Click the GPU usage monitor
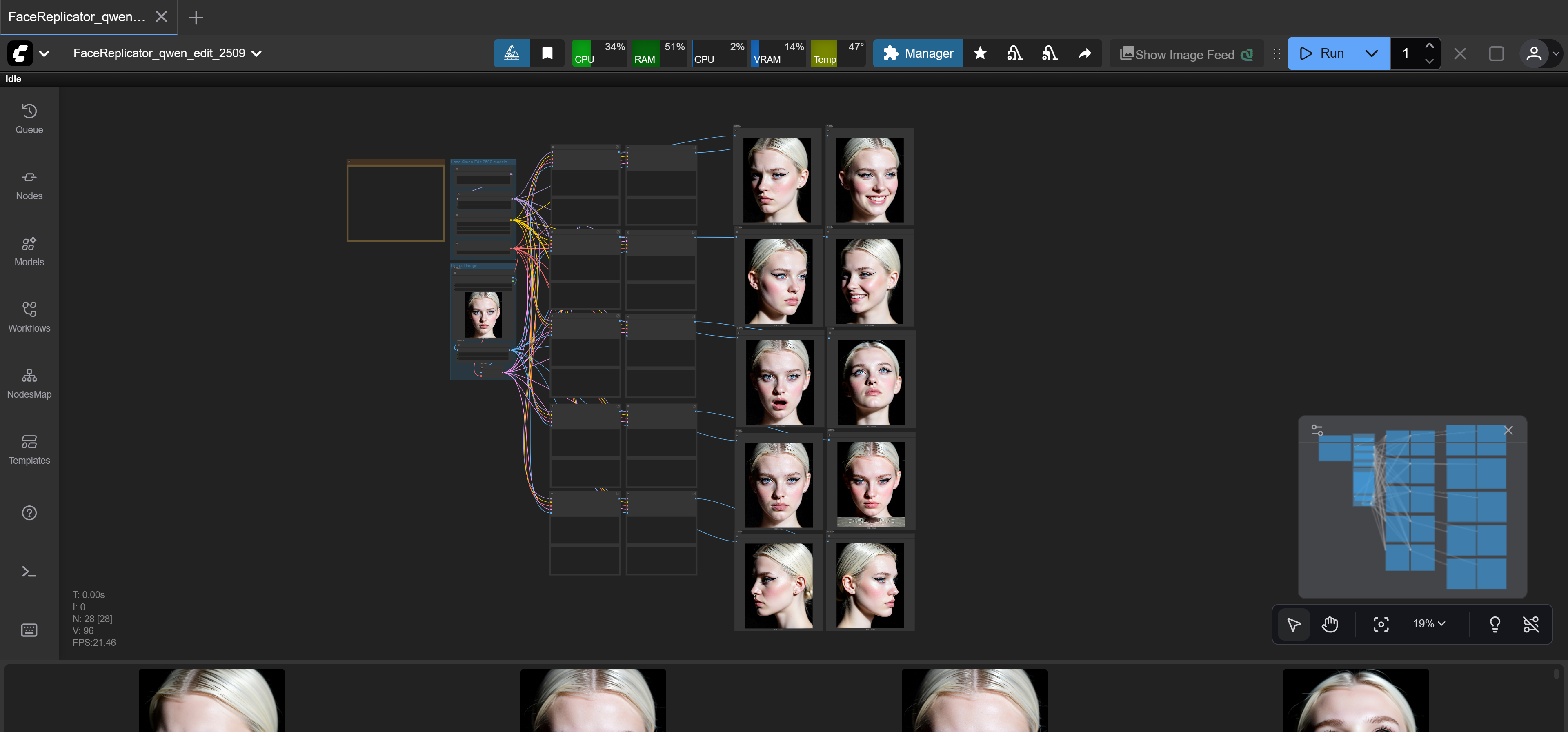This screenshot has height=732, width=1568. [x=719, y=53]
